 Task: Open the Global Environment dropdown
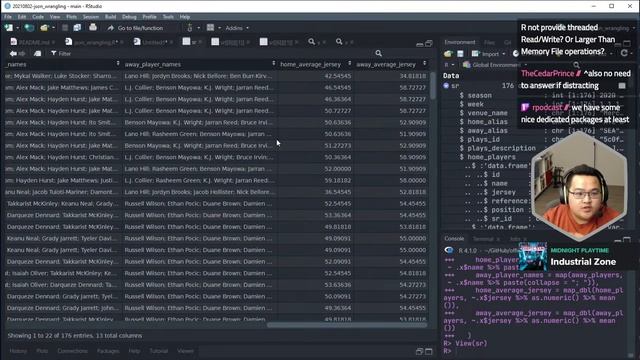(526, 65)
